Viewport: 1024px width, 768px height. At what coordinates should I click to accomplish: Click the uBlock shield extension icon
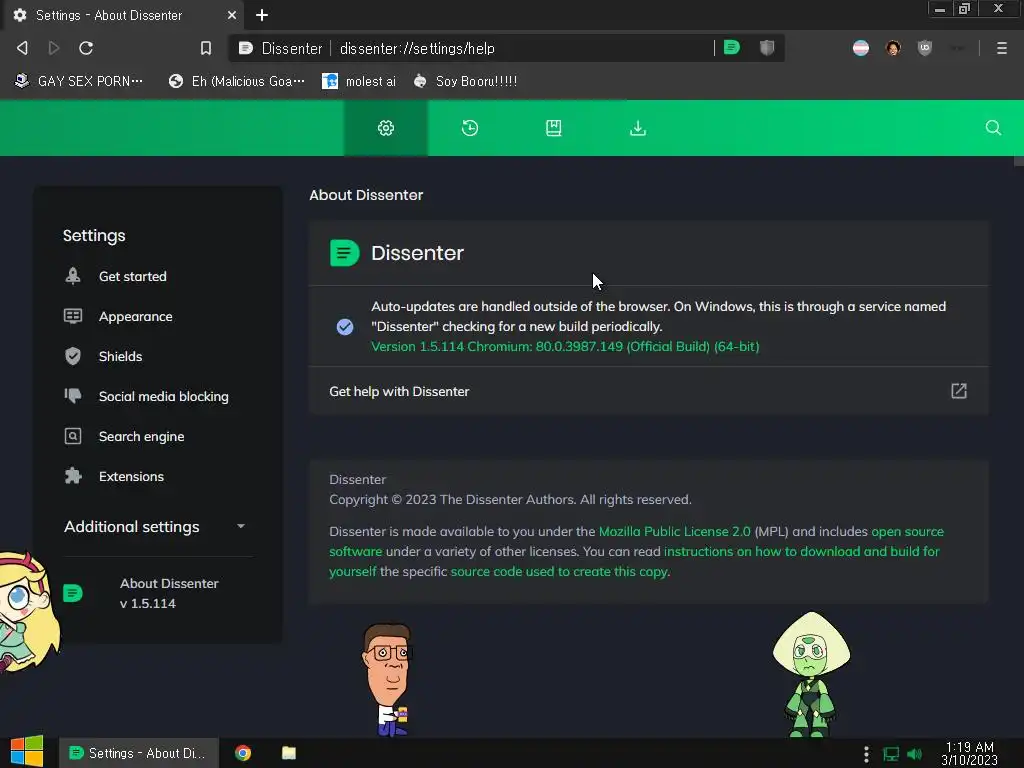click(925, 48)
